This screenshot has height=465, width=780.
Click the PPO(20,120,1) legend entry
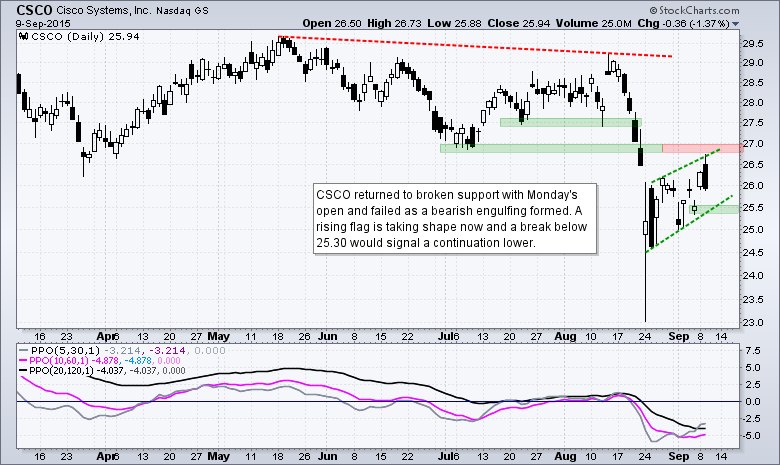pyautogui.click(x=102, y=371)
